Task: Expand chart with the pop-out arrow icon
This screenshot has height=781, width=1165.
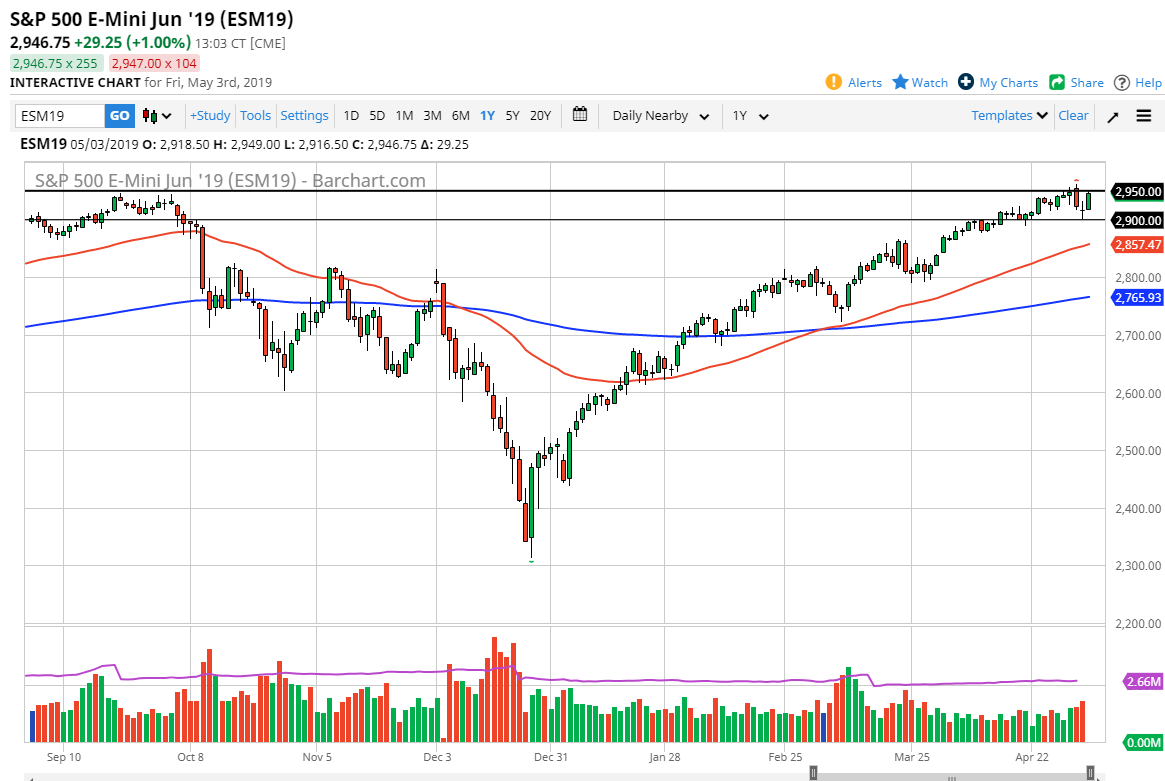Action: [x=1112, y=116]
